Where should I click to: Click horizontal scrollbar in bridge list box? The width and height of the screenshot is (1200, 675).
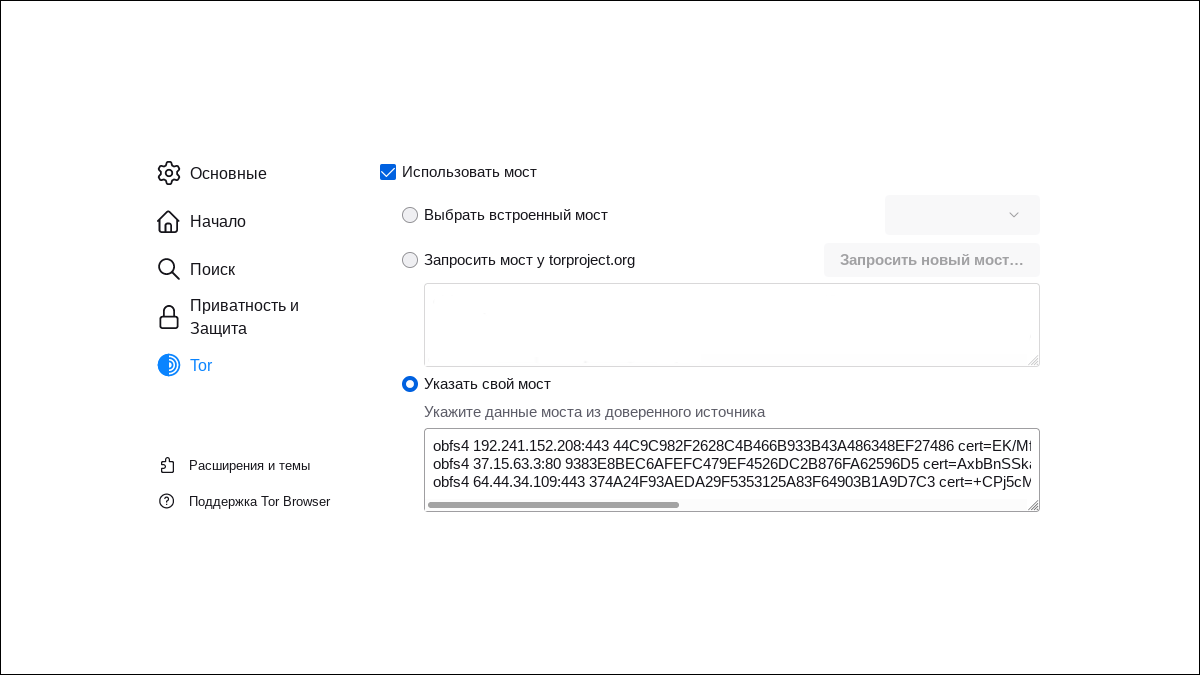[x=553, y=505]
